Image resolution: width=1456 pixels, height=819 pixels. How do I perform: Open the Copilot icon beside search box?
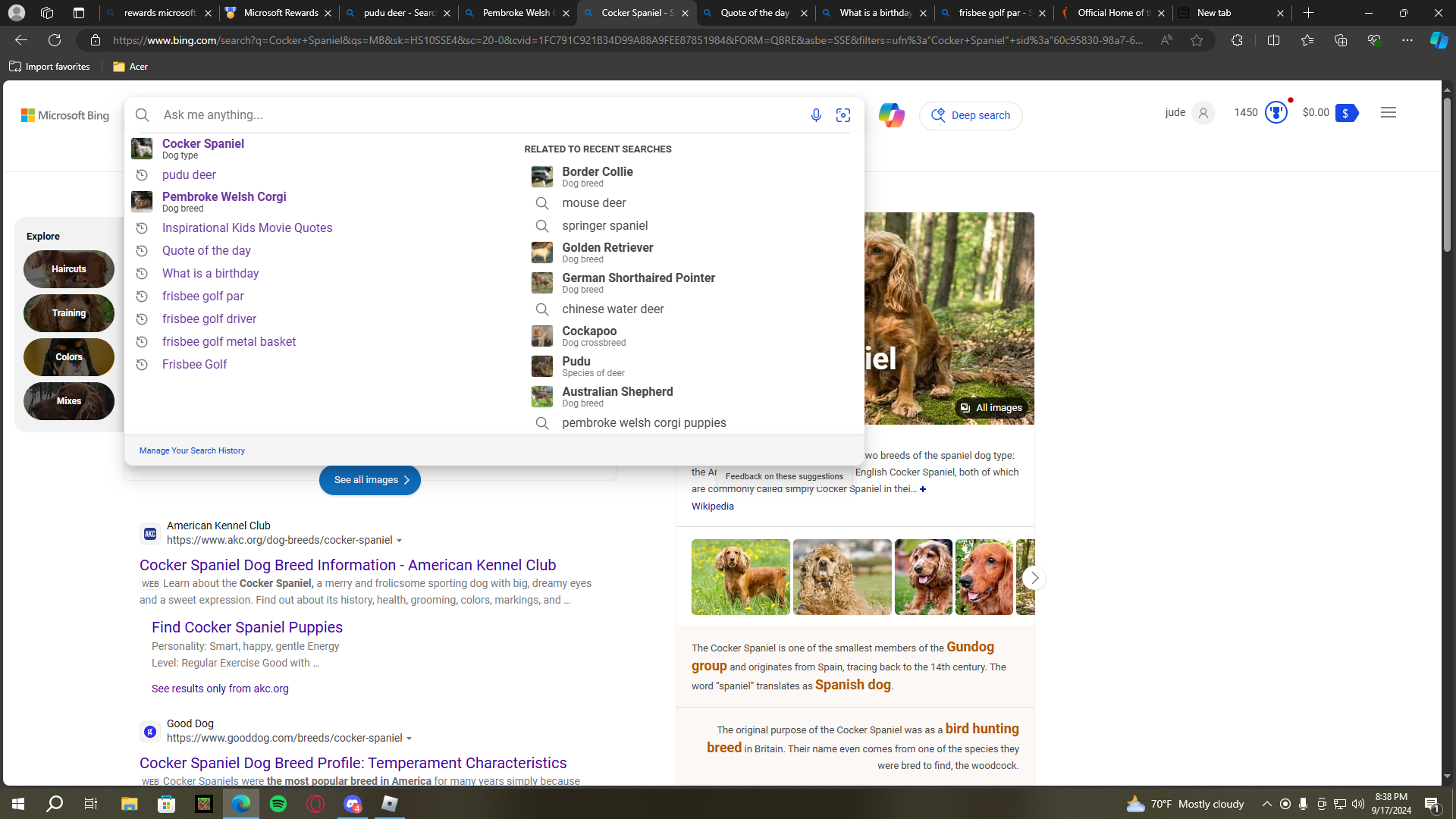(891, 115)
